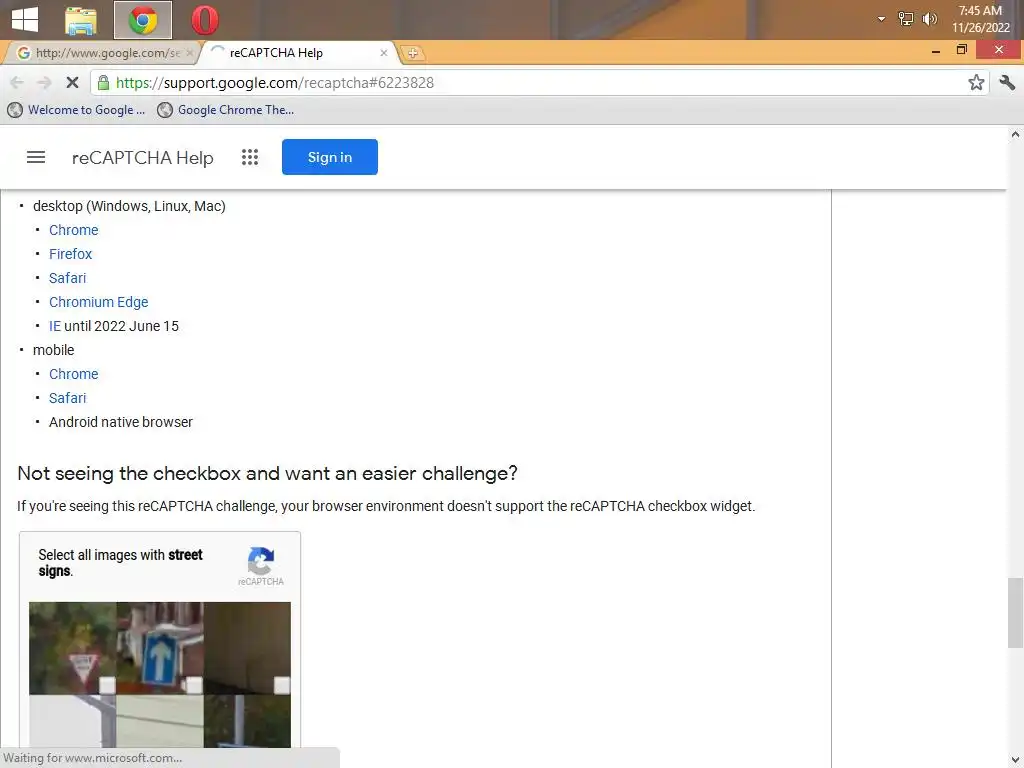This screenshot has height=768, width=1024.
Task: Click the Not seeing the checkbox heading
Action: click(267, 473)
